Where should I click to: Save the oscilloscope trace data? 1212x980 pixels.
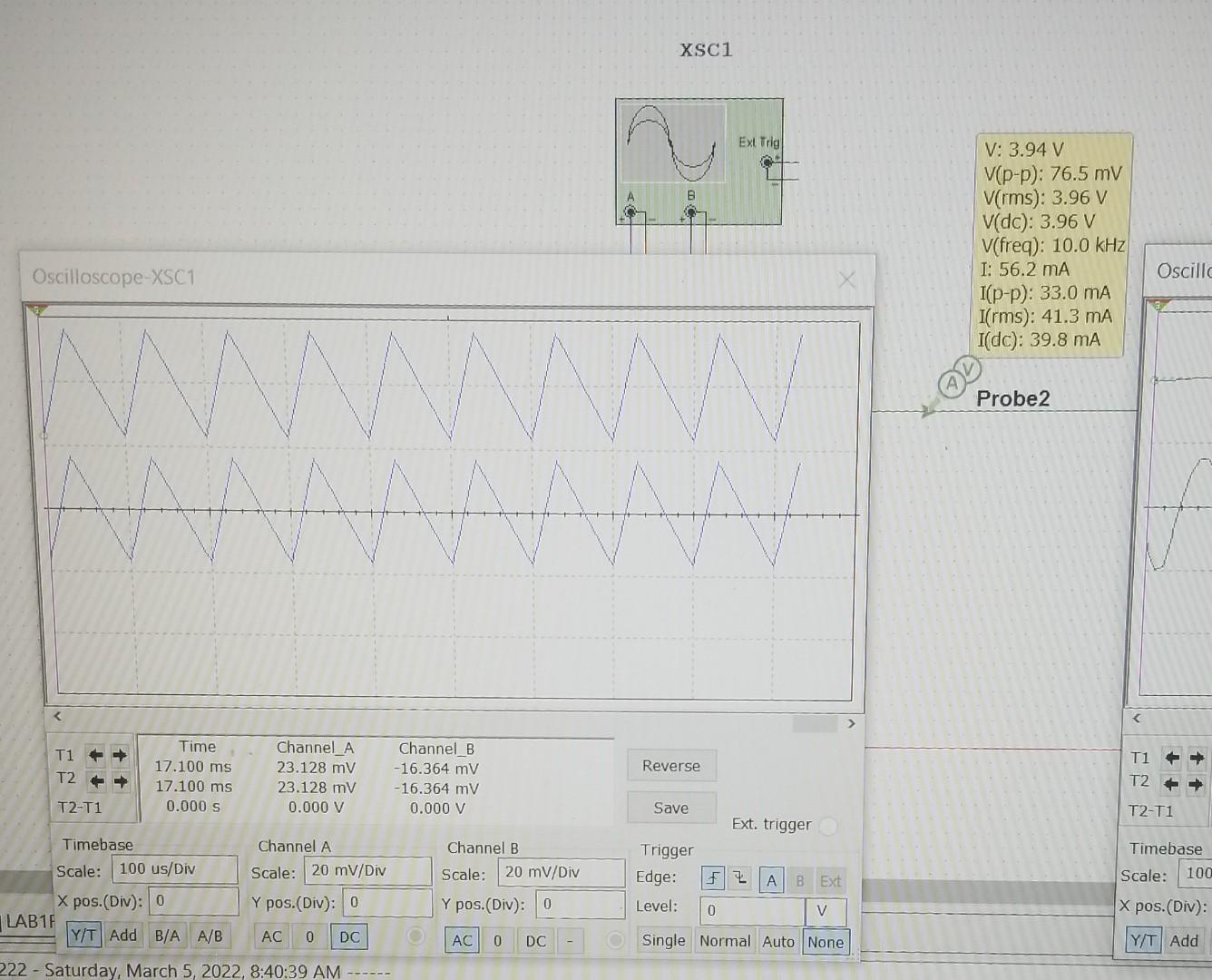point(671,808)
